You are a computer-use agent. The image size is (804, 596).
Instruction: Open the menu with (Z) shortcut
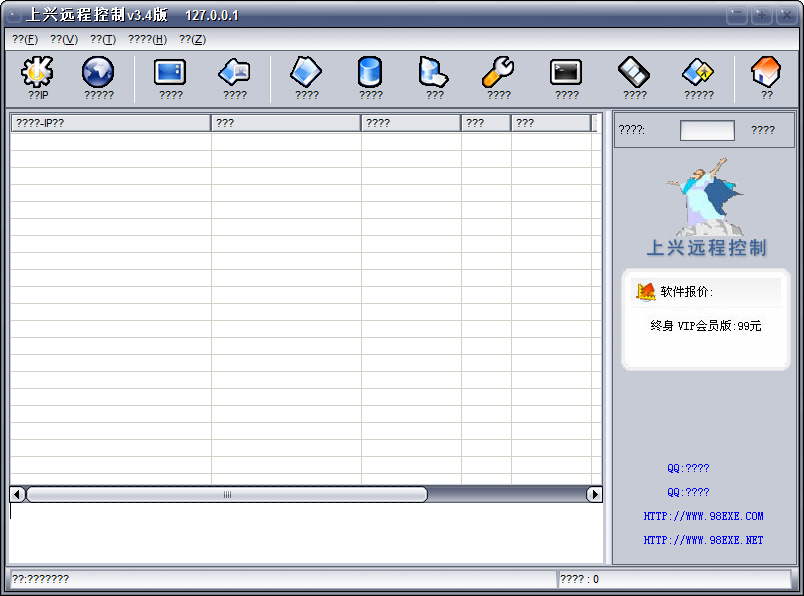(192, 39)
